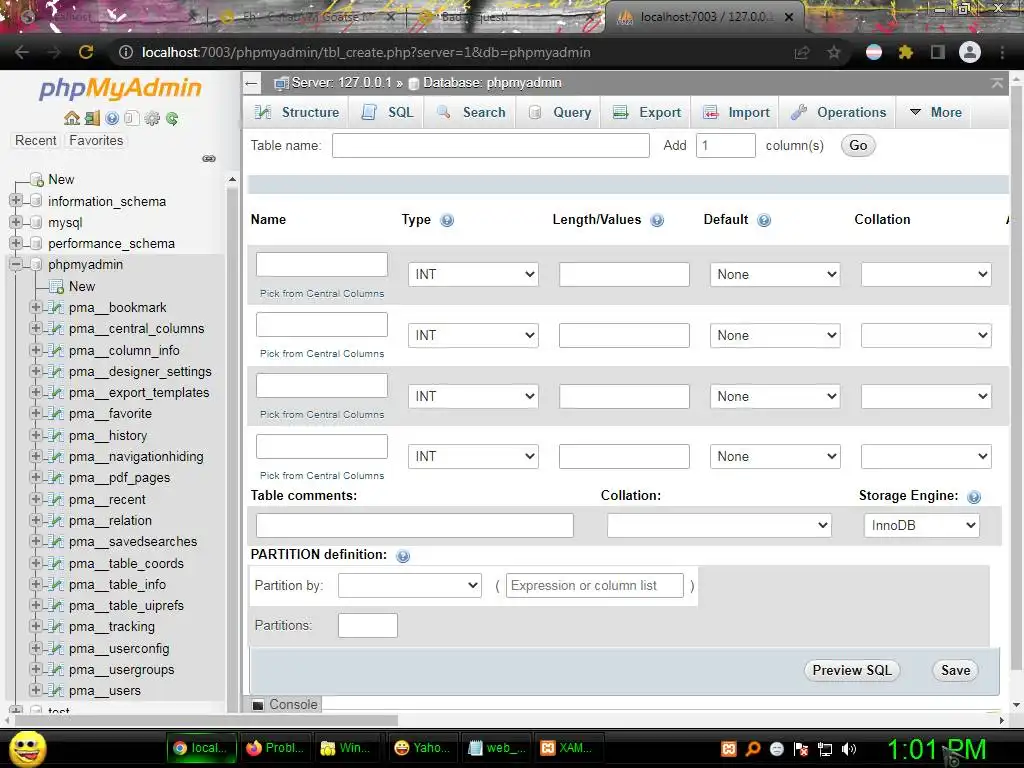1024x768 pixels.
Task: Click the Preview SQL button
Action: pyautogui.click(x=852, y=671)
